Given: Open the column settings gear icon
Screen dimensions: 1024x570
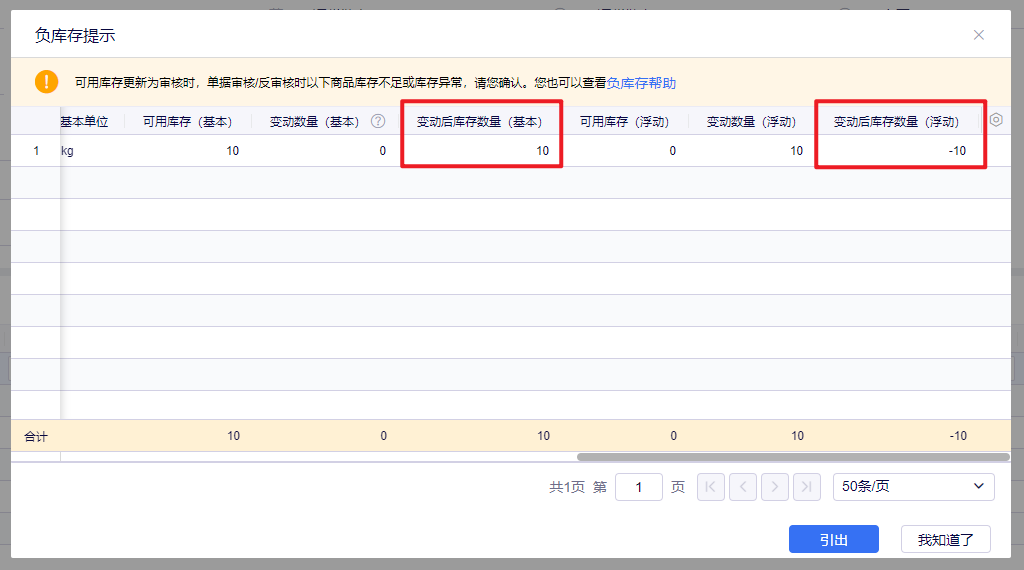Looking at the screenshot, I should 996,120.
